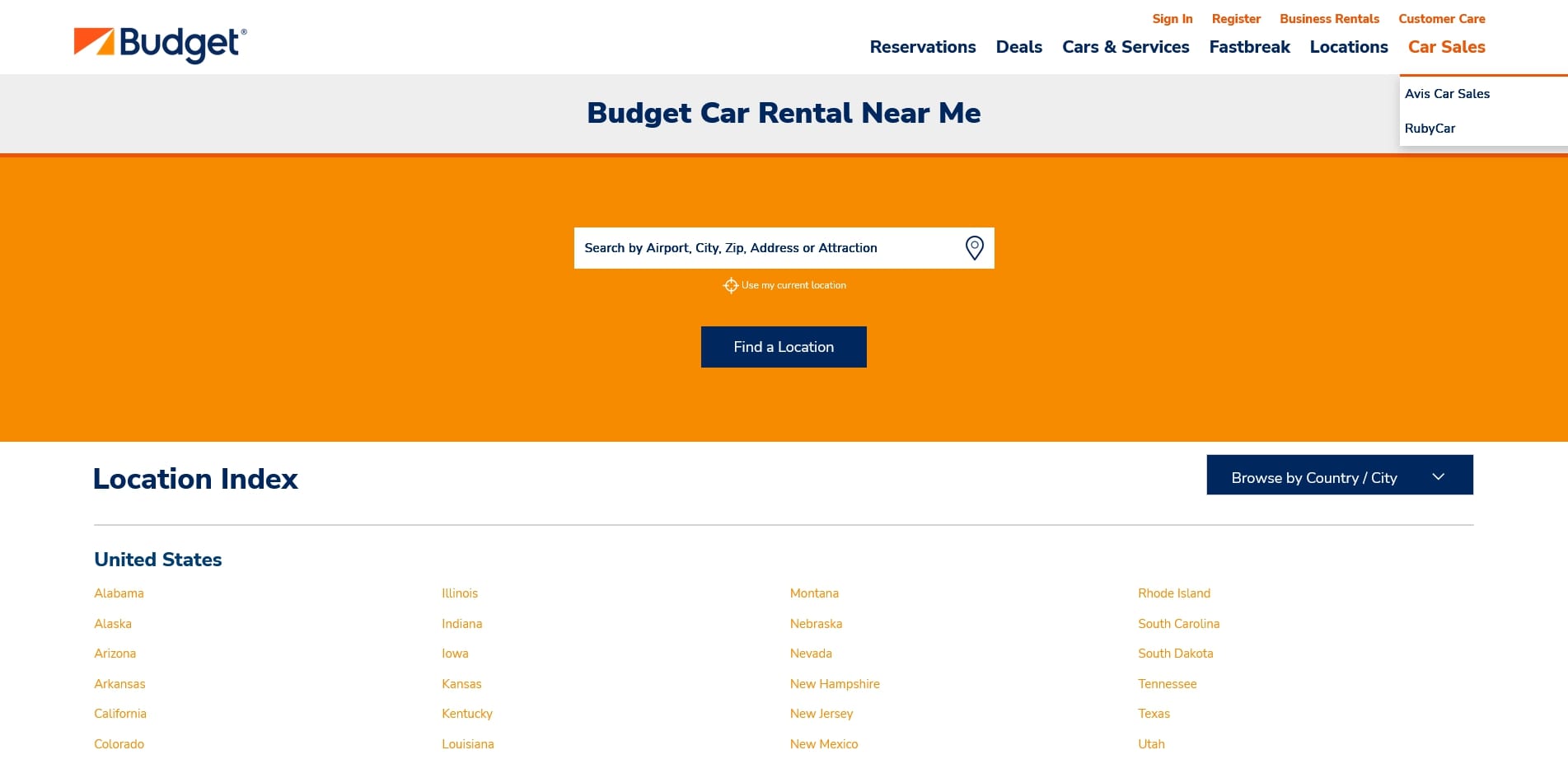The height and width of the screenshot is (764, 1568).
Task: Select RubyCar in the dropdown
Action: coord(1430,129)
